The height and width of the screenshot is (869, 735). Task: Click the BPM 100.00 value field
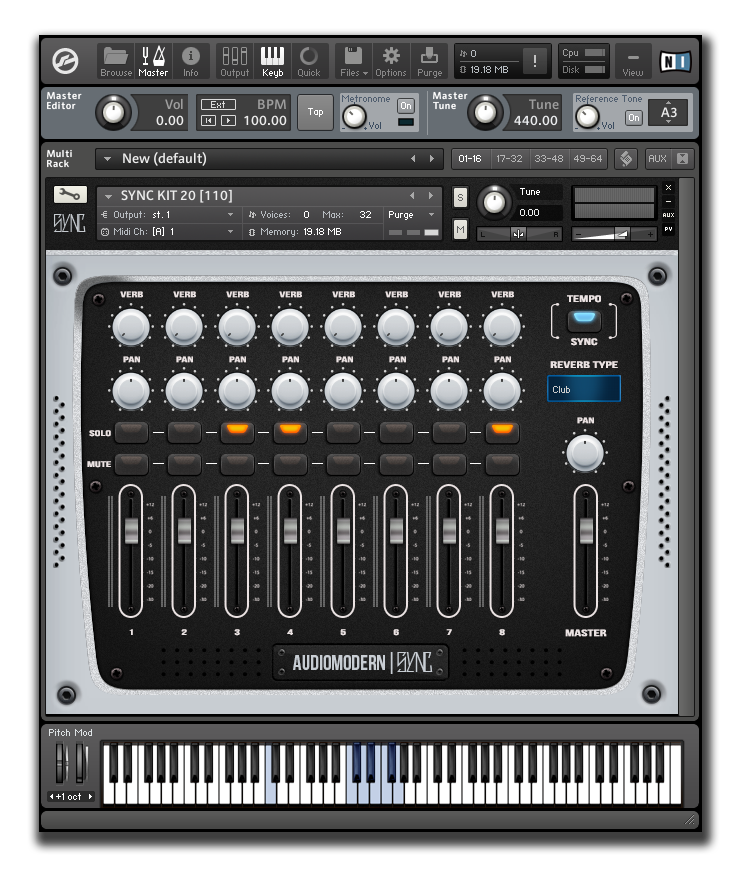[265, 120]
